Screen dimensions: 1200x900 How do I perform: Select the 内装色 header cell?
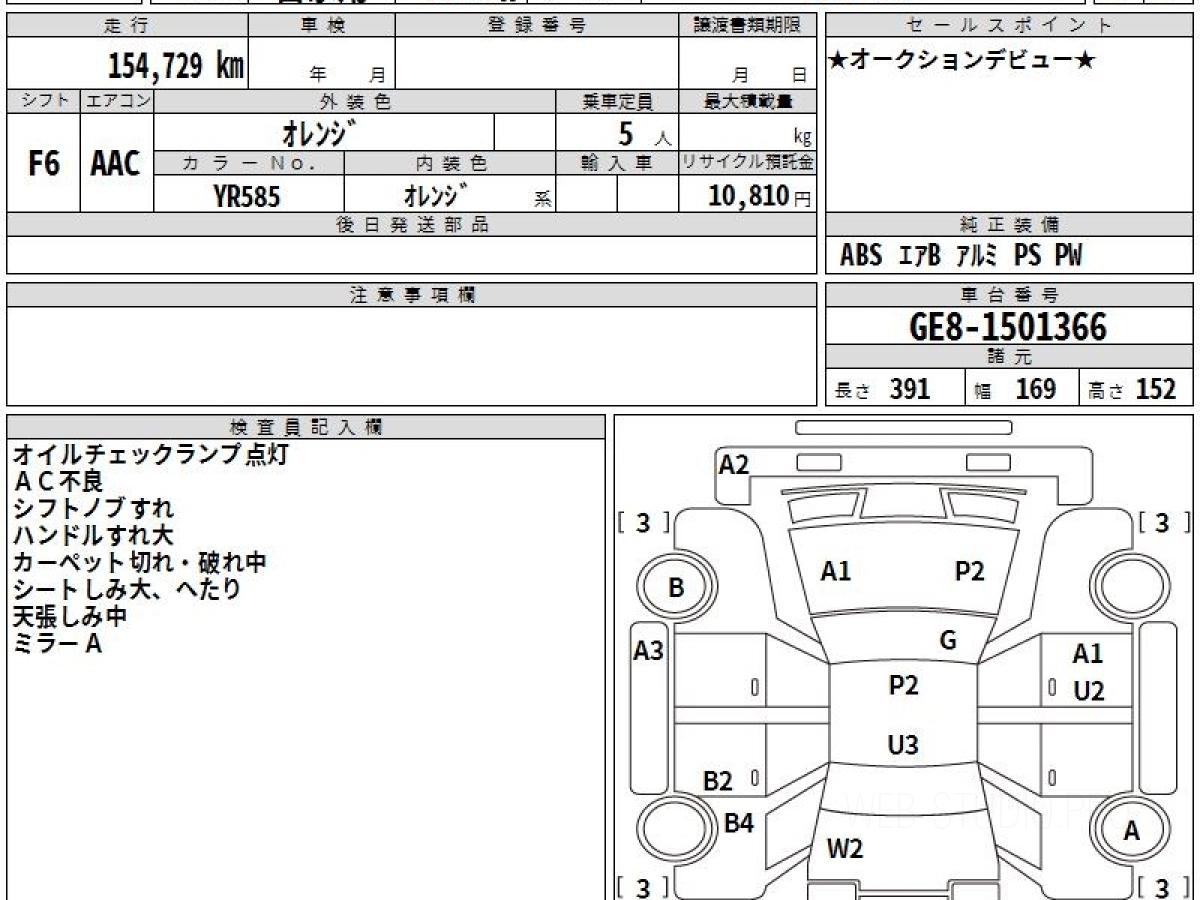450,163
